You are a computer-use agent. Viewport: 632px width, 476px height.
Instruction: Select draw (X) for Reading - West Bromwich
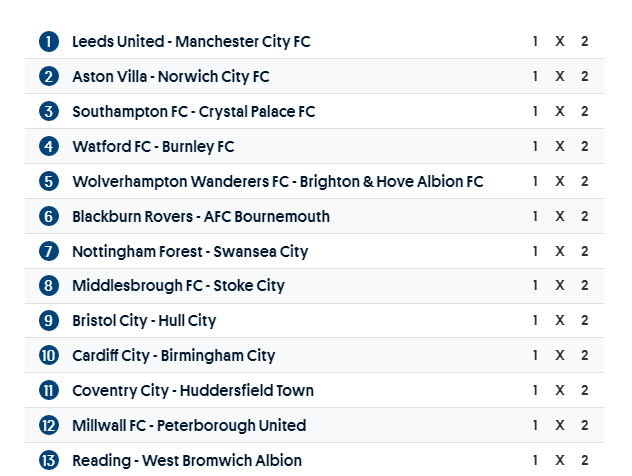(x=560, y=461)
